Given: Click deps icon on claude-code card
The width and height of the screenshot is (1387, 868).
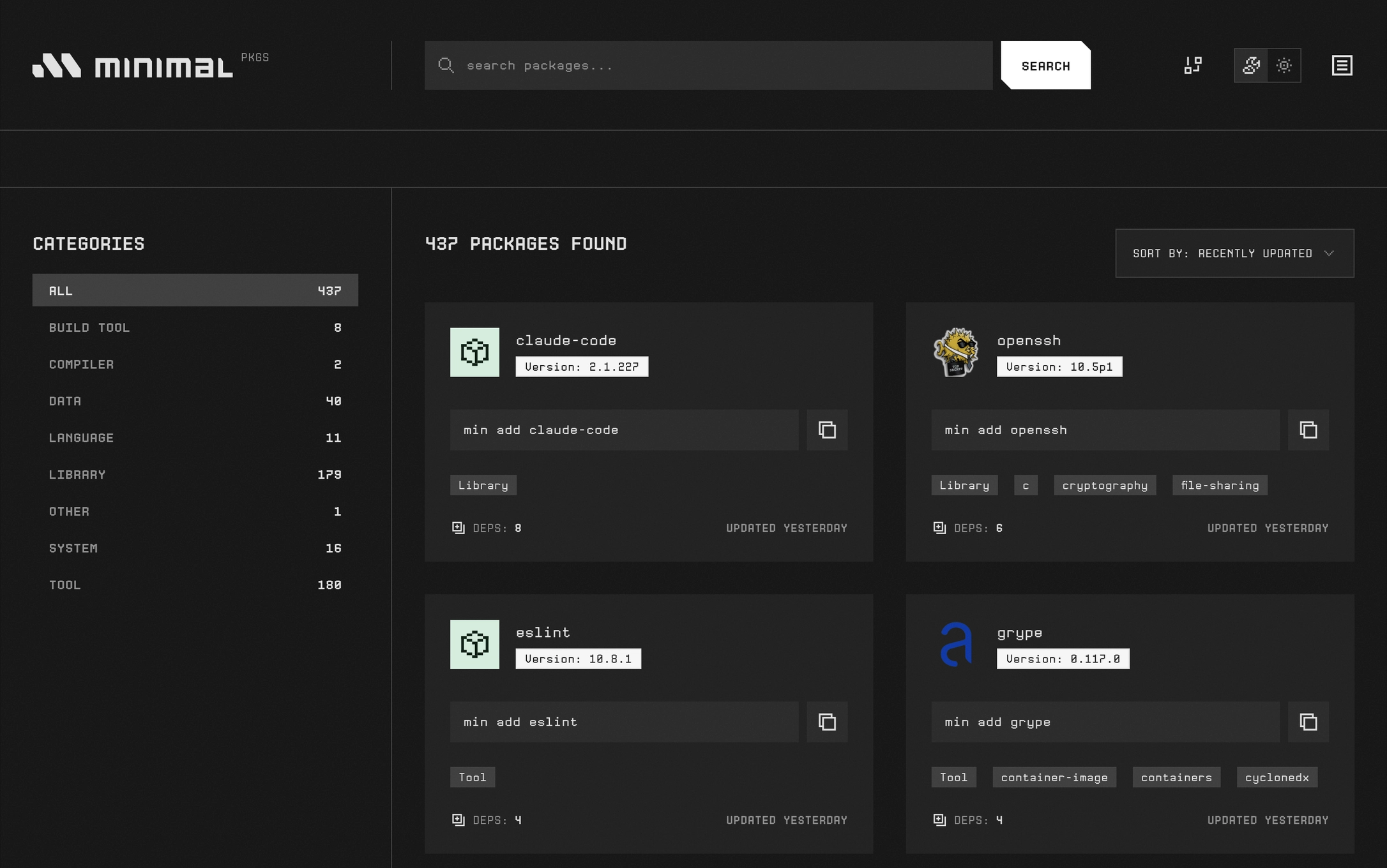Looking at the screenshot, I should pyautogui.click(x=458, y=528).
